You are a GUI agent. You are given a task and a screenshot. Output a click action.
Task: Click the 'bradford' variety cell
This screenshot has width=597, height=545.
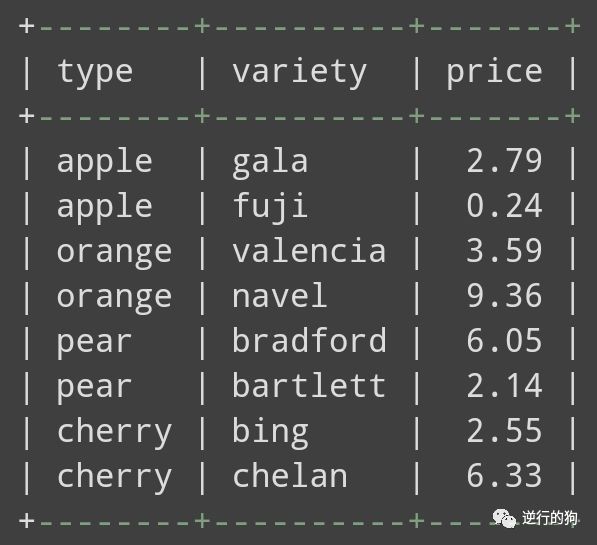(309, 340)
